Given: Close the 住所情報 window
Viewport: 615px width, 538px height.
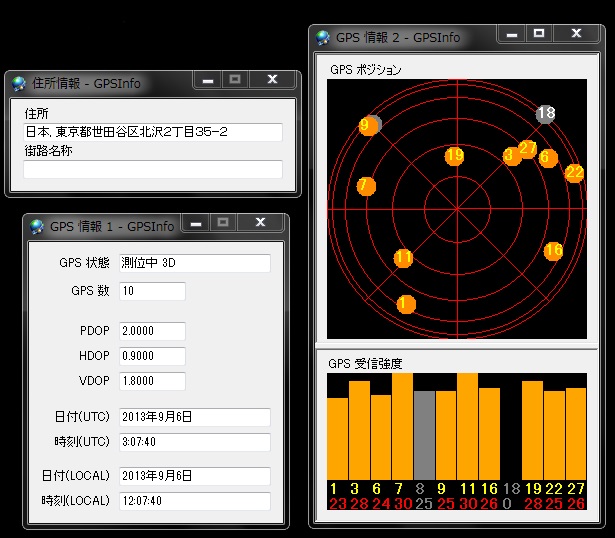Looking at the screenshot, I should 272,80.
